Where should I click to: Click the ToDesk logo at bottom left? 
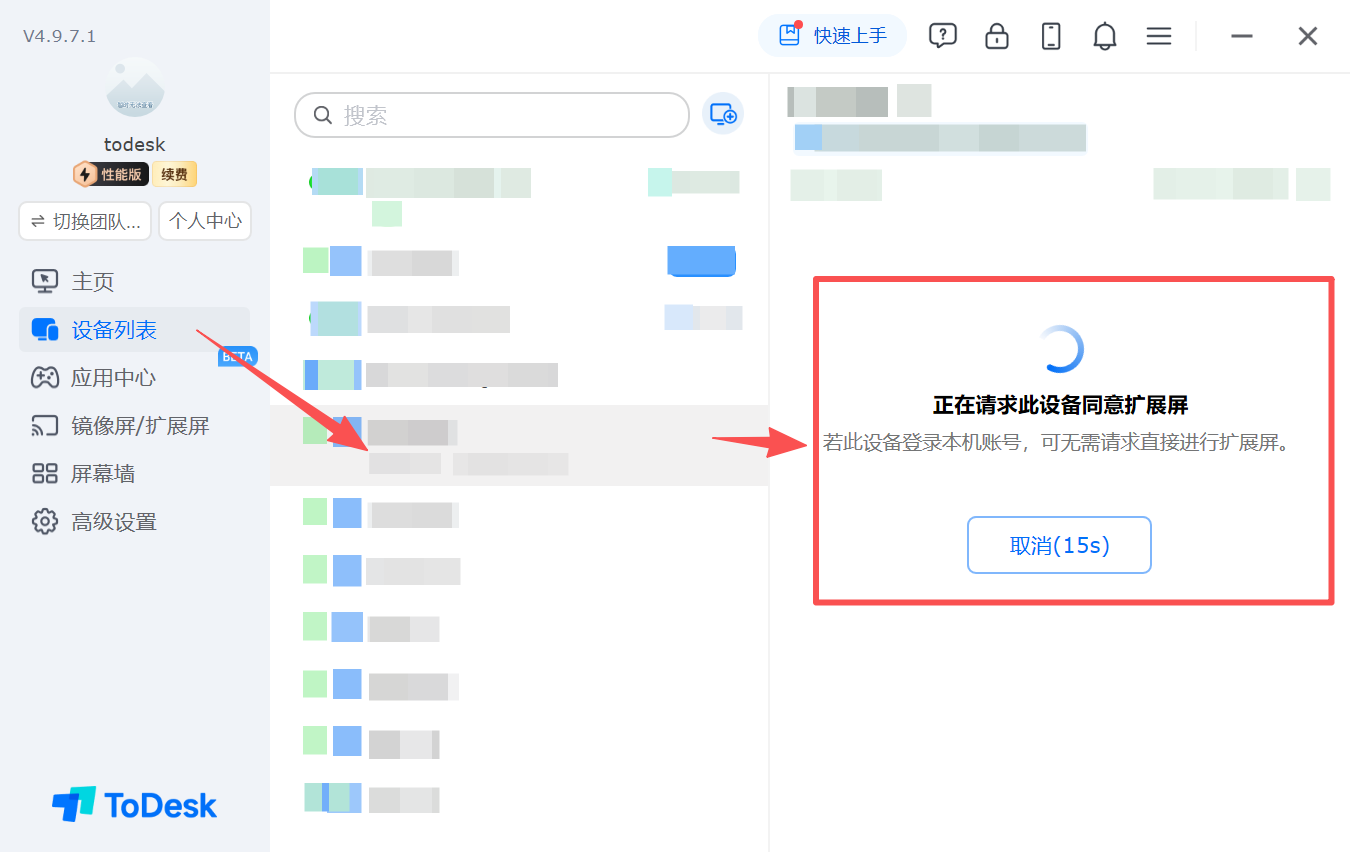(x=134, y=805)
